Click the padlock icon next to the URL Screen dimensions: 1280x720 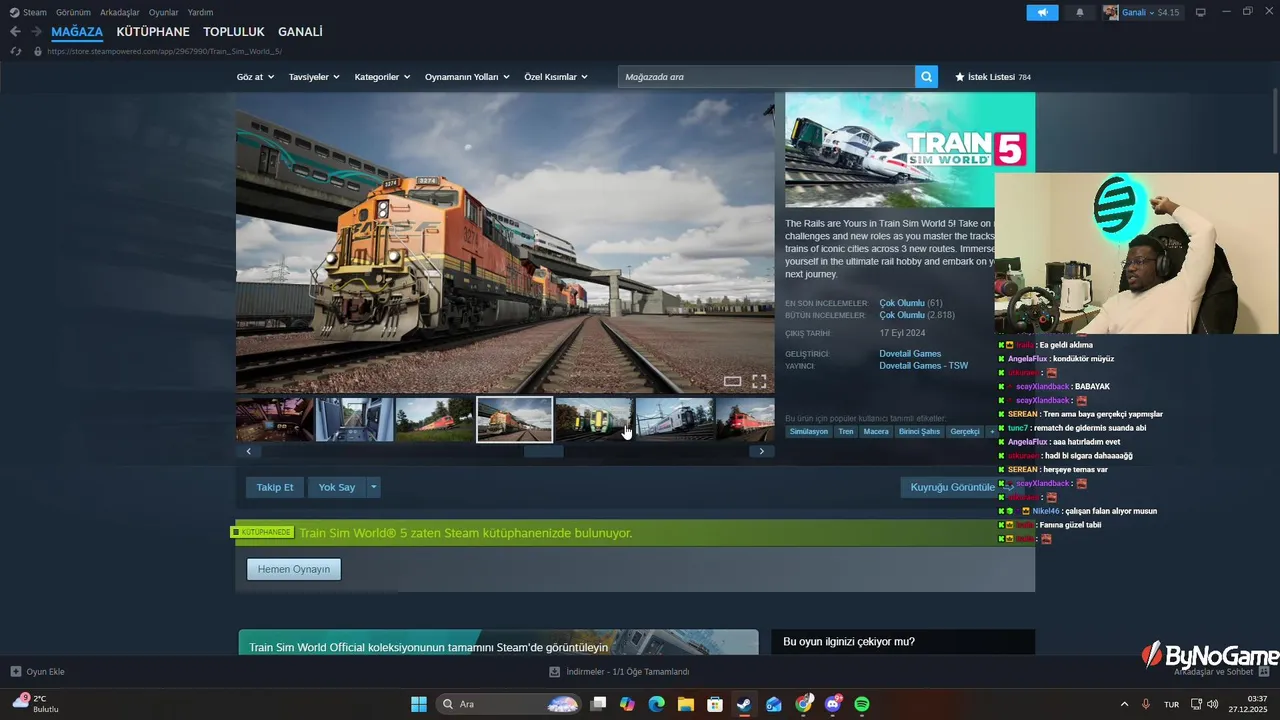[38, 51]
